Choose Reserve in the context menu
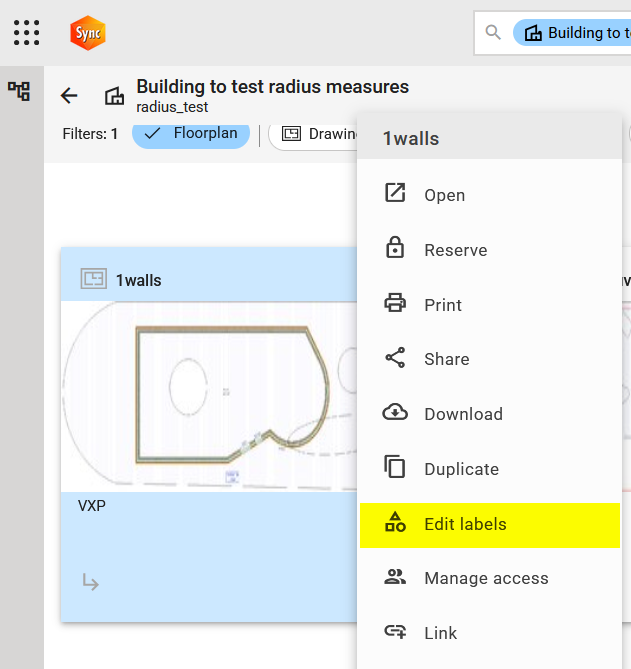The image size is (631, 669). tap(455, 250)
